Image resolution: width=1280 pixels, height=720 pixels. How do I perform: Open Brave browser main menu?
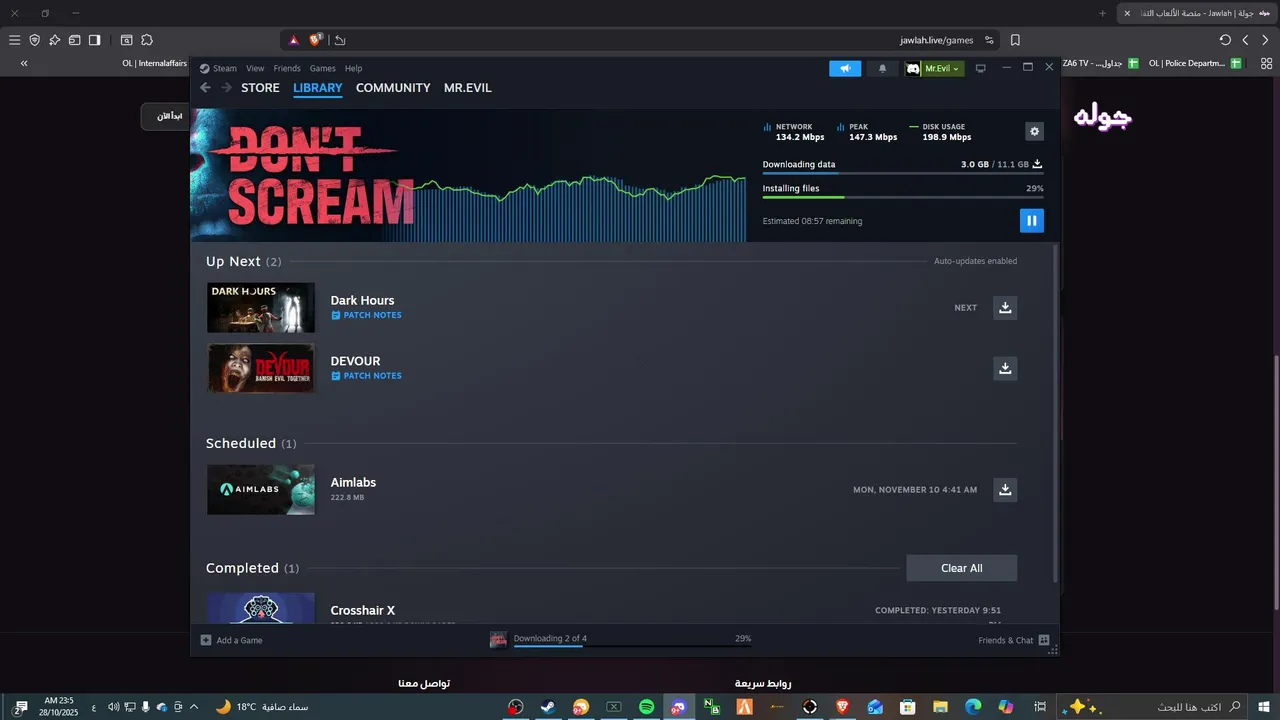pos(14,40)
